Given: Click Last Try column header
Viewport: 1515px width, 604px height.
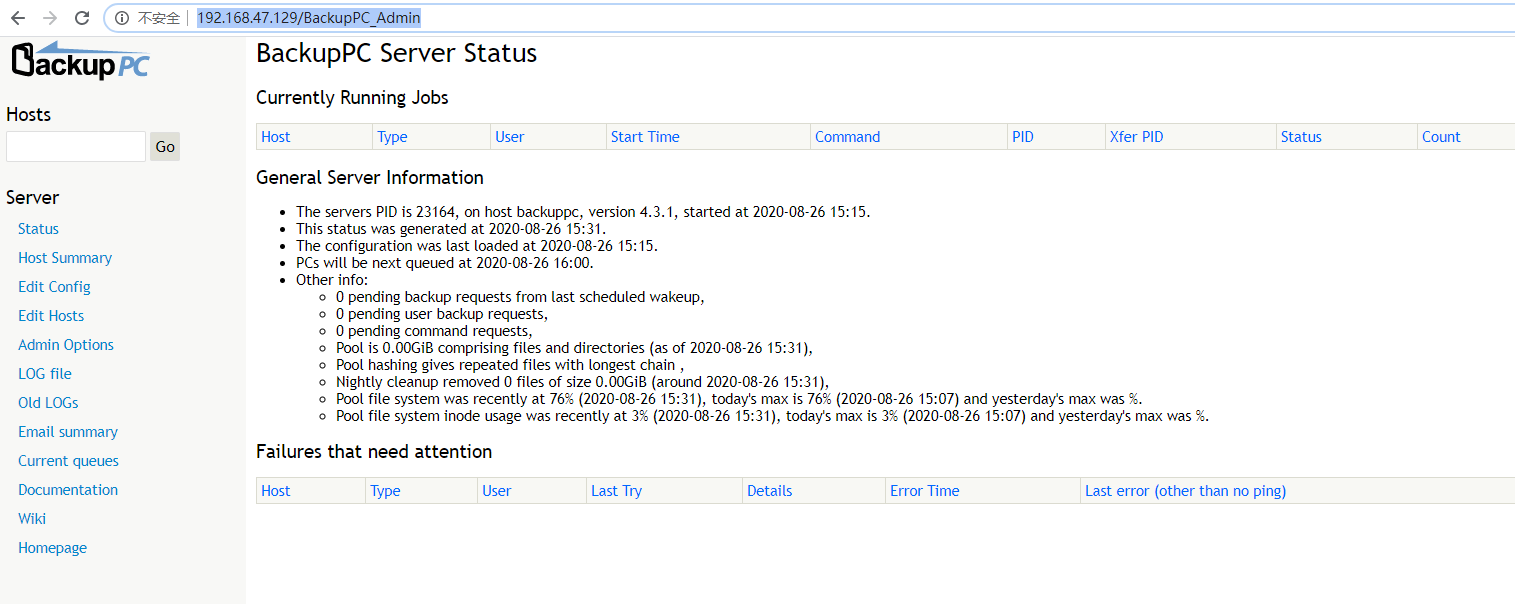Looking at the screenshot, I should click(x=616, y=491).
